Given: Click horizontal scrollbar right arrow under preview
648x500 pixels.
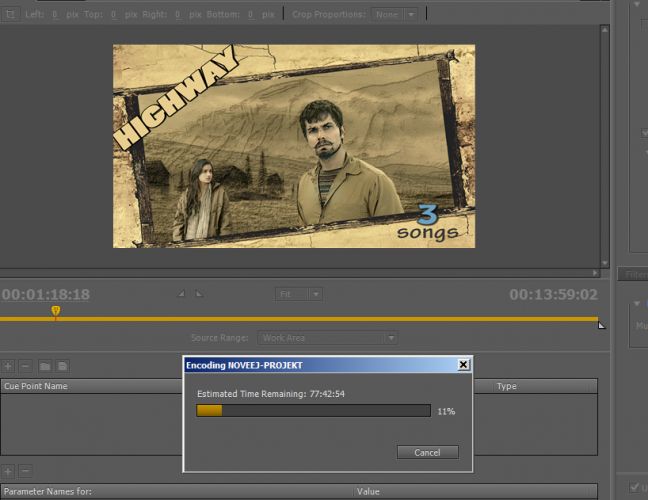Looking at the screenshot, I should point(595,273).
